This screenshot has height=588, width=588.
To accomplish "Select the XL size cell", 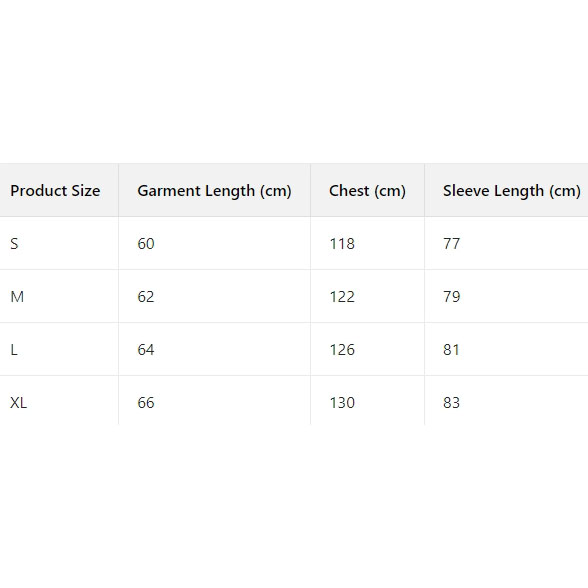I will point(18,403).
